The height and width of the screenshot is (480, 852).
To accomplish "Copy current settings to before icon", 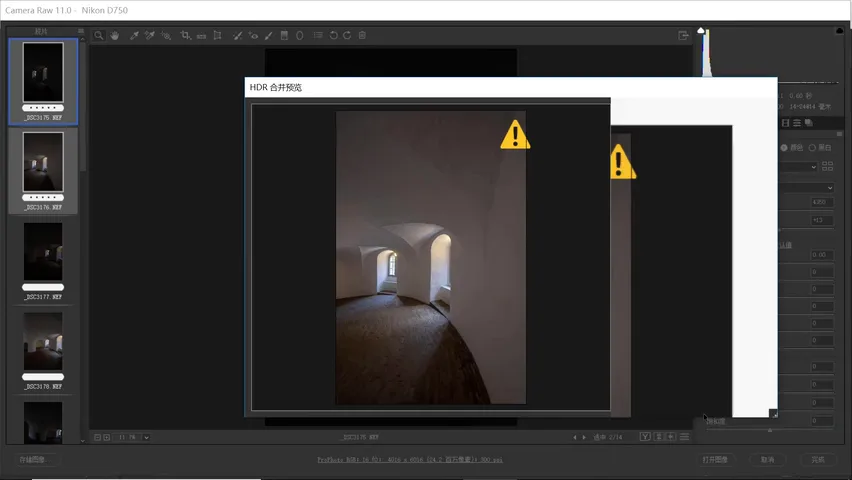I will coord(671,437).
